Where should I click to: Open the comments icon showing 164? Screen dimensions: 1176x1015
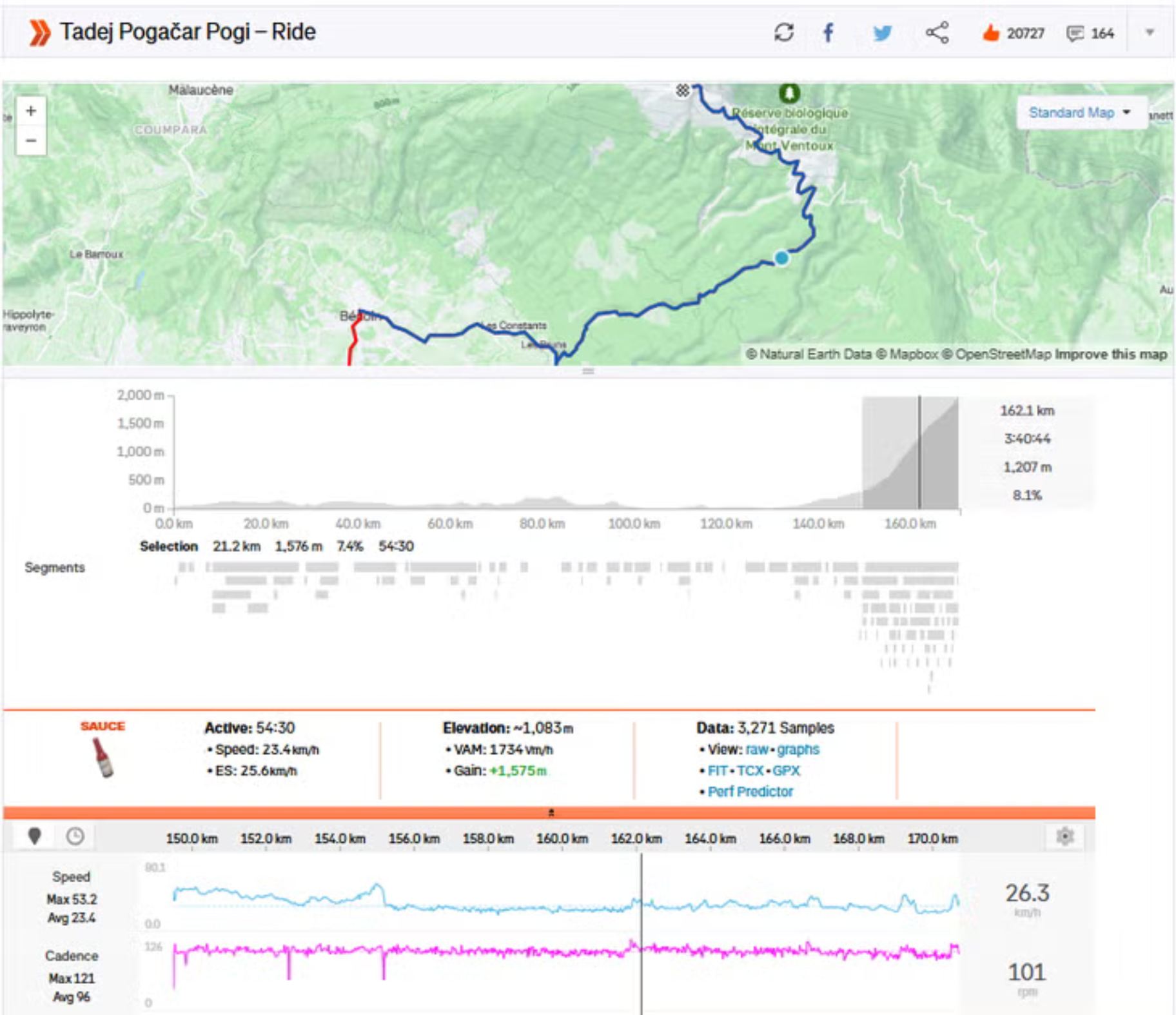click(1074, 34)
